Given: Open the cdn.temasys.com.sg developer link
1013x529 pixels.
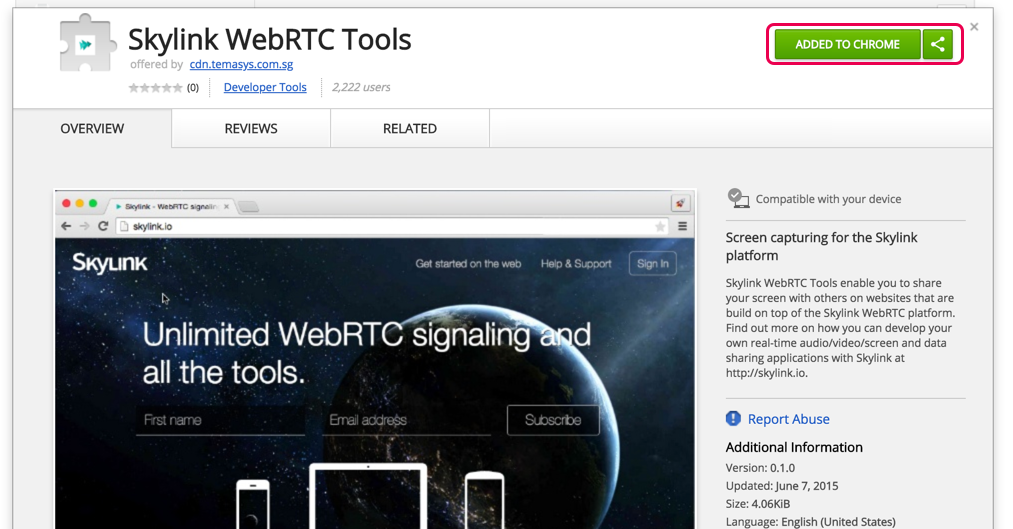Looking at the screenshot, I should point(241,65).
